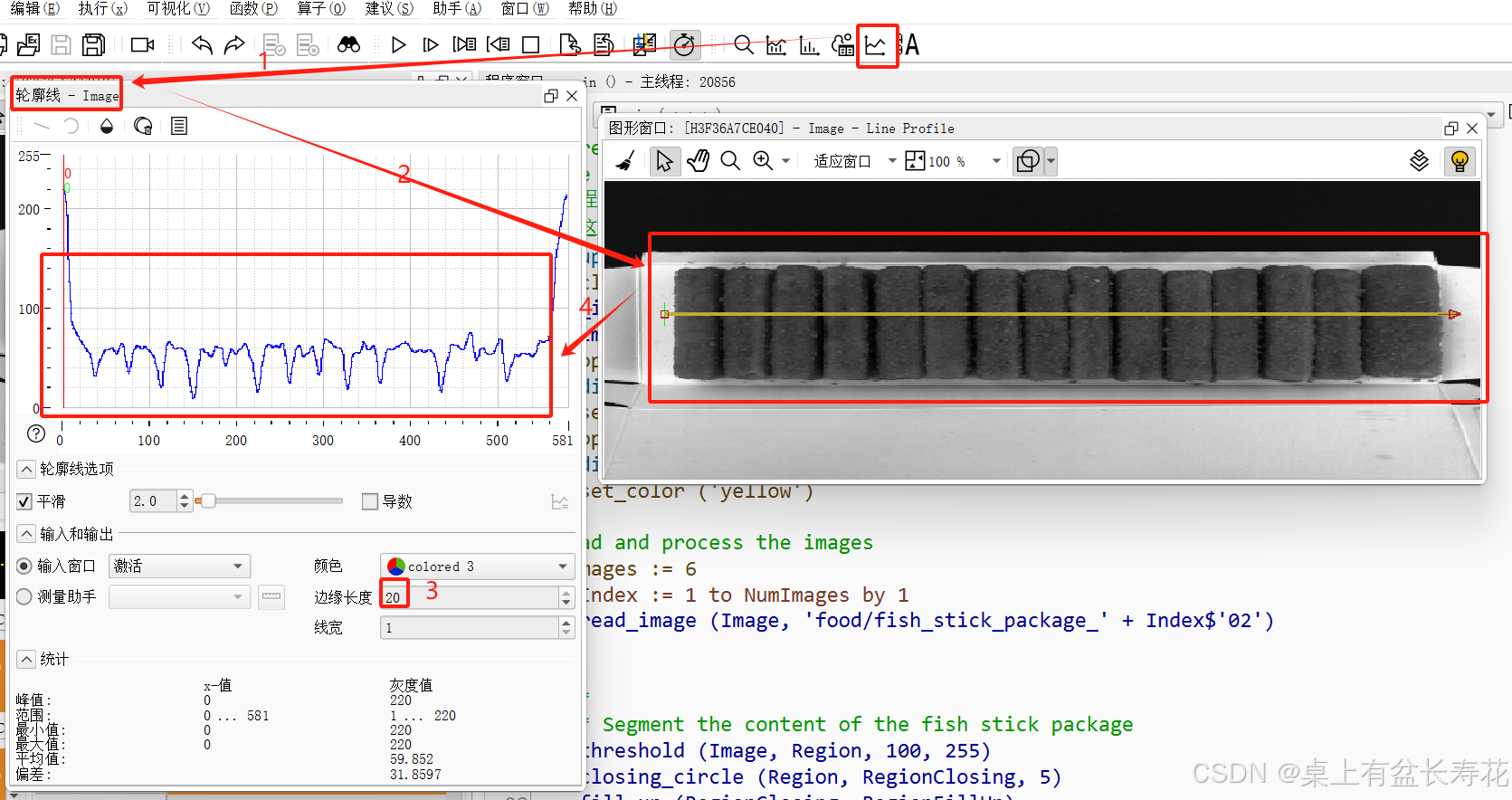Open the Line Profile tool in main toolbar
1512x800 pixels.
pyautogui.click(x=875, y=44)
